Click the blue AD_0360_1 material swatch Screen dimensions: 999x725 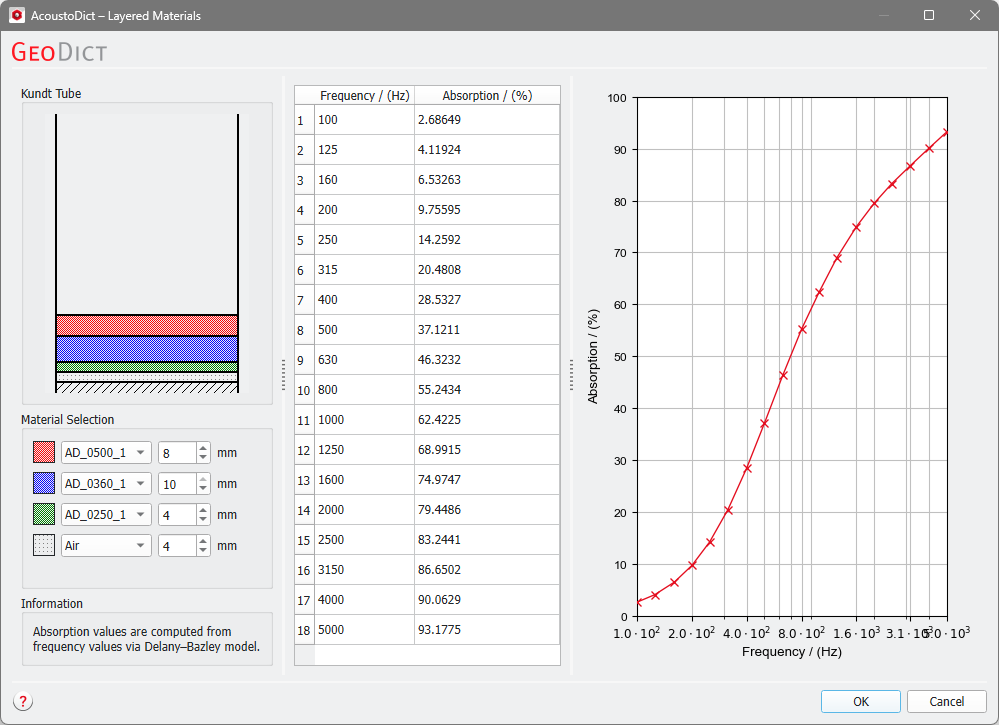43,484
